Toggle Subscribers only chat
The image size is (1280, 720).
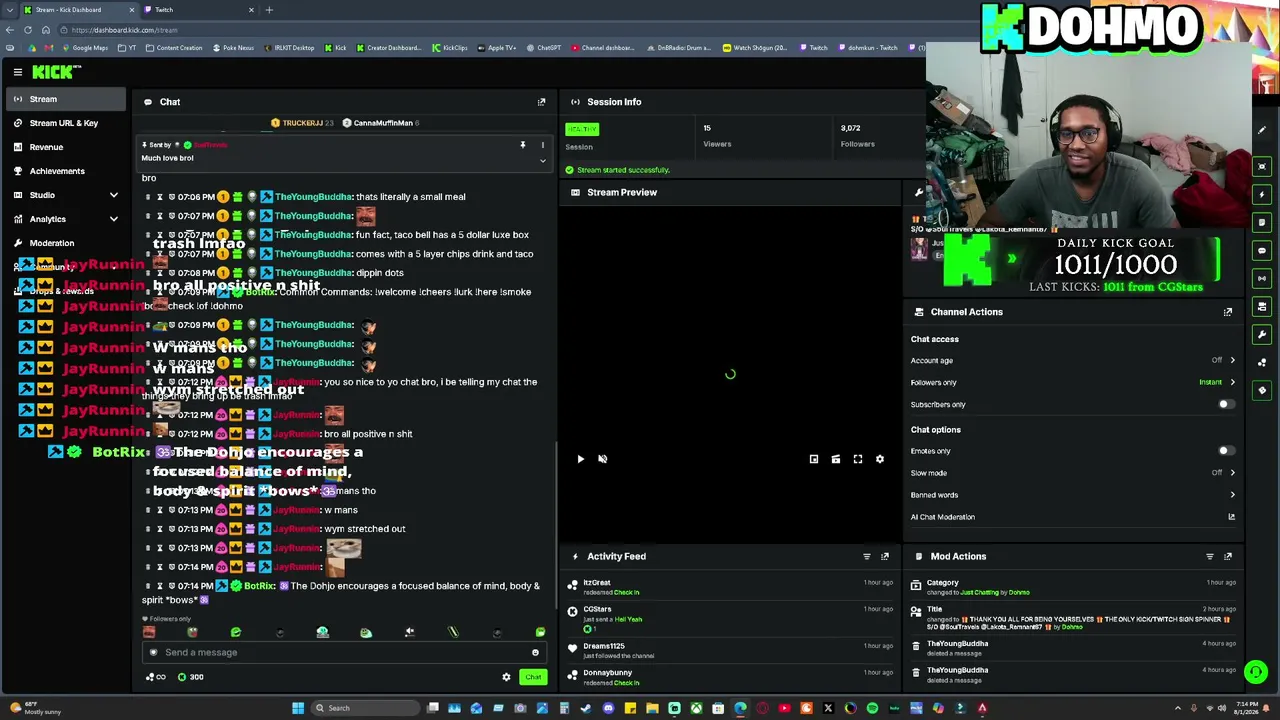[1225, 405]
